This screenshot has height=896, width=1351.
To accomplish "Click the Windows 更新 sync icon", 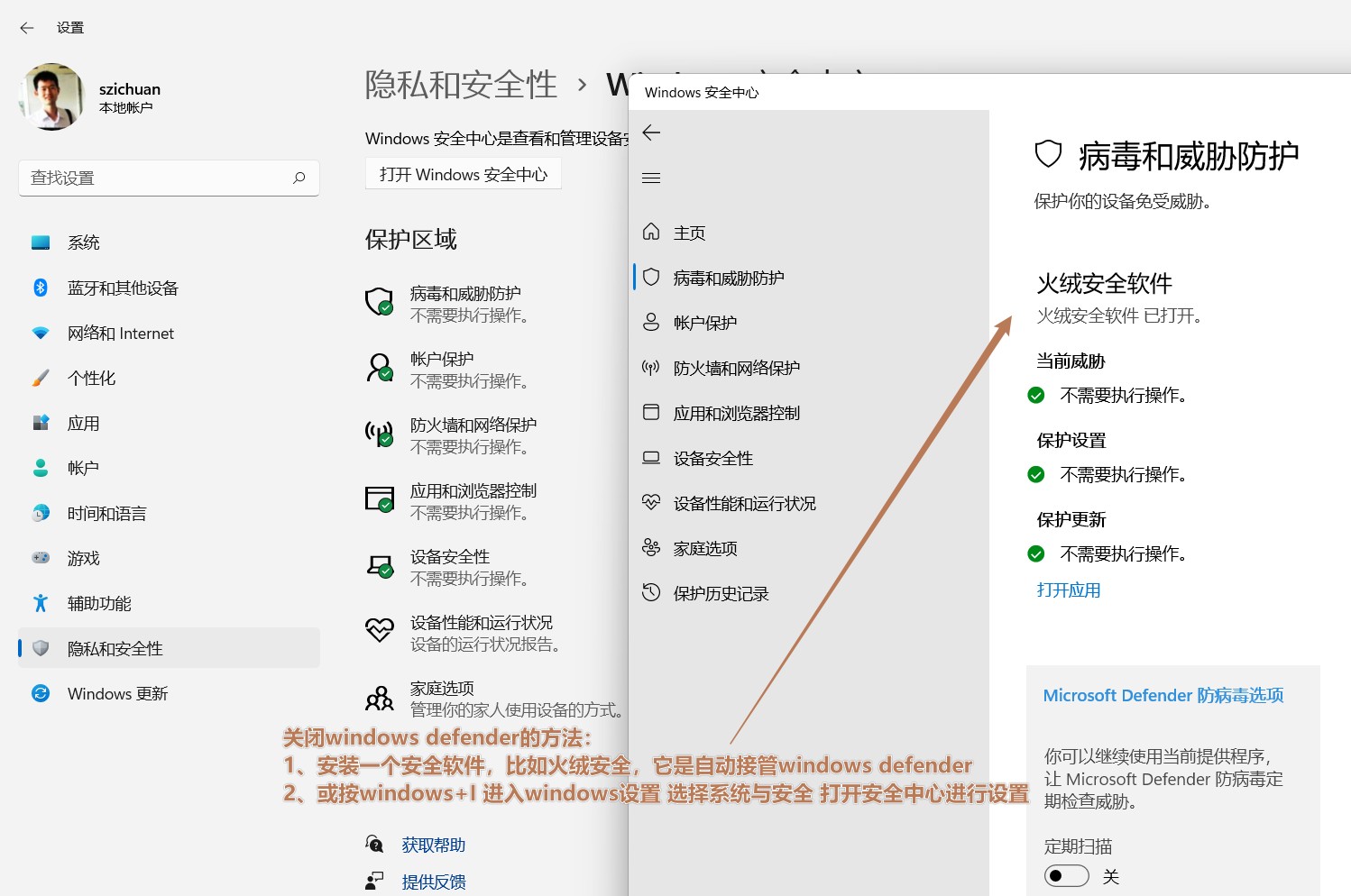I will 41,693.
